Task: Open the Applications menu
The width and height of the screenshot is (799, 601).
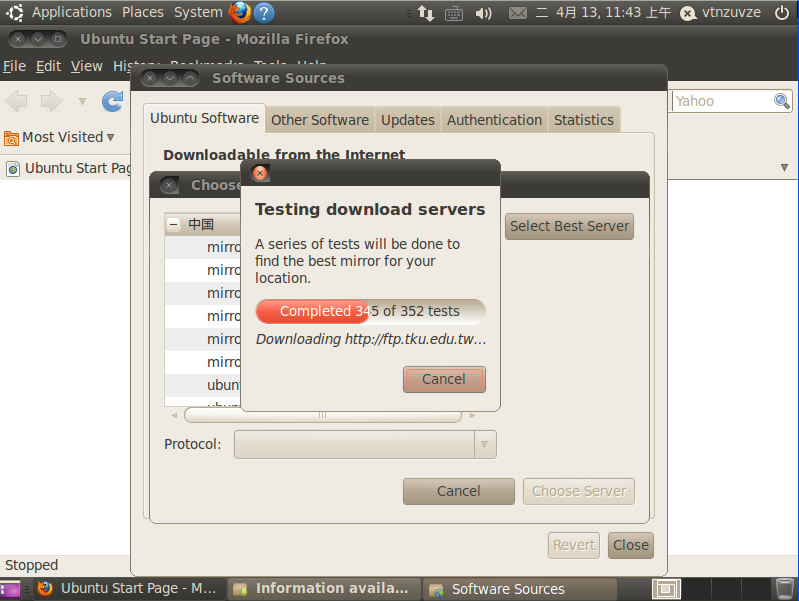Action: click(72, 12)
